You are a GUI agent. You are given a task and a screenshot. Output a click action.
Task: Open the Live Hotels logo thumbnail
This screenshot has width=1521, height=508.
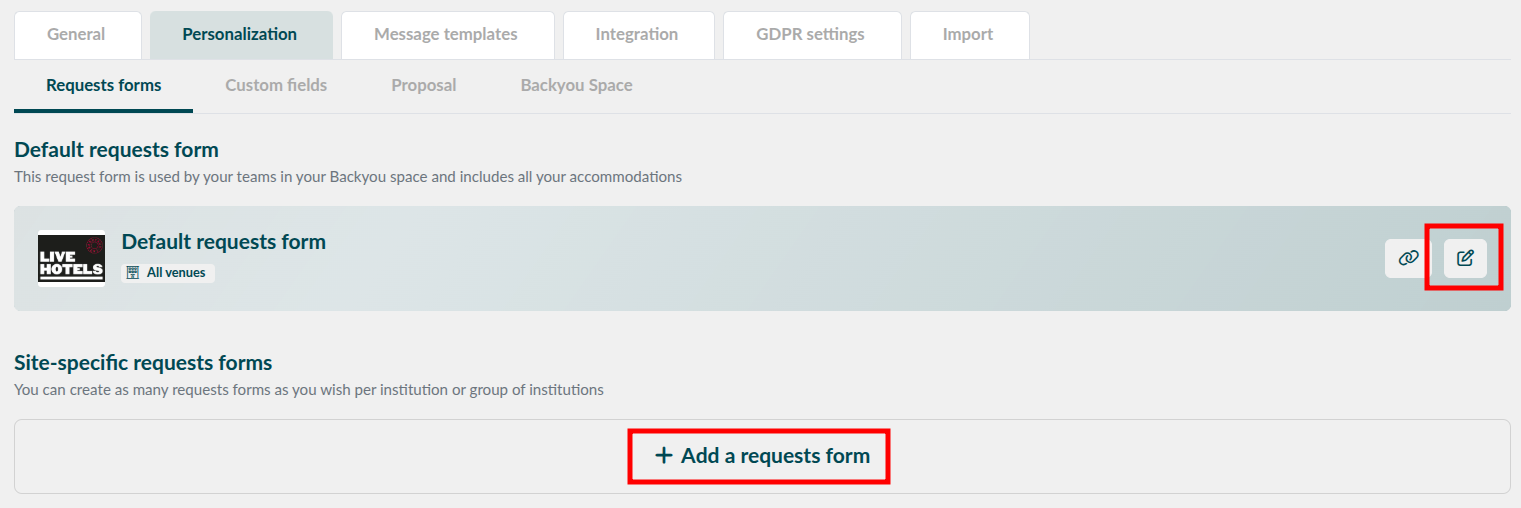pos(71,258)
